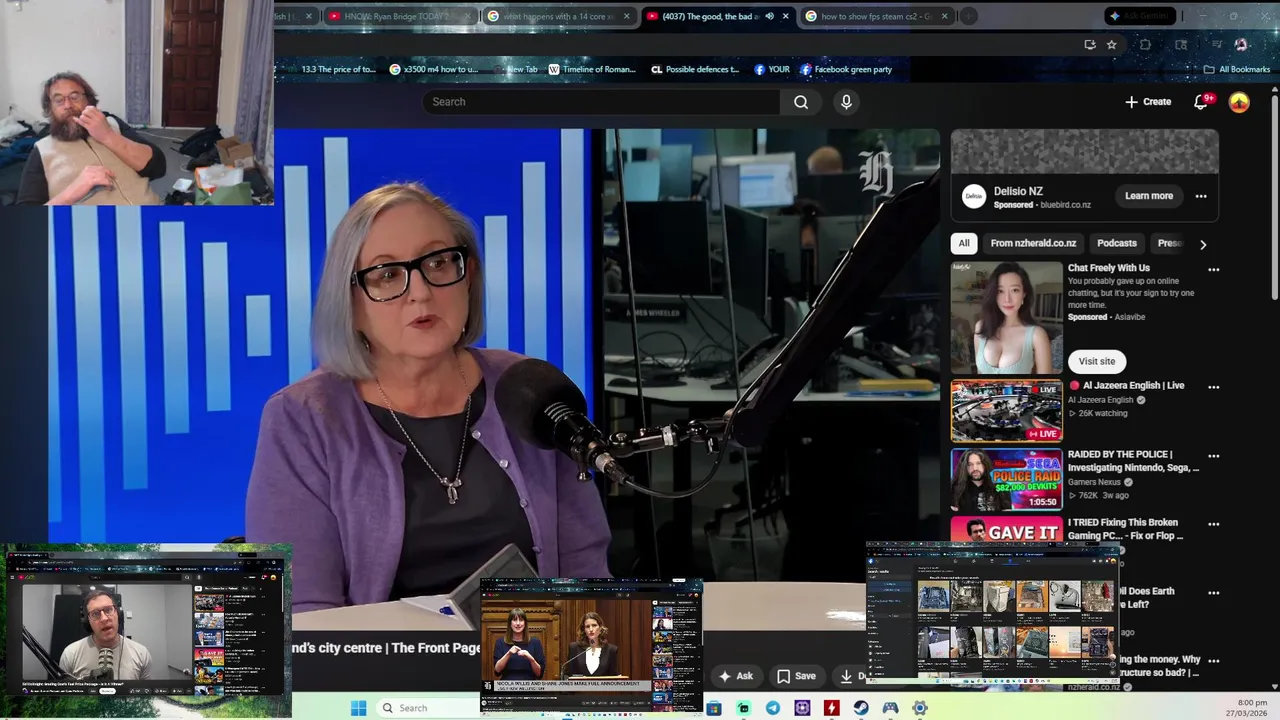Open YouTube notifications bell
The width and height of the screenshot is (1280, 720).
click(x=1201, y=102)
